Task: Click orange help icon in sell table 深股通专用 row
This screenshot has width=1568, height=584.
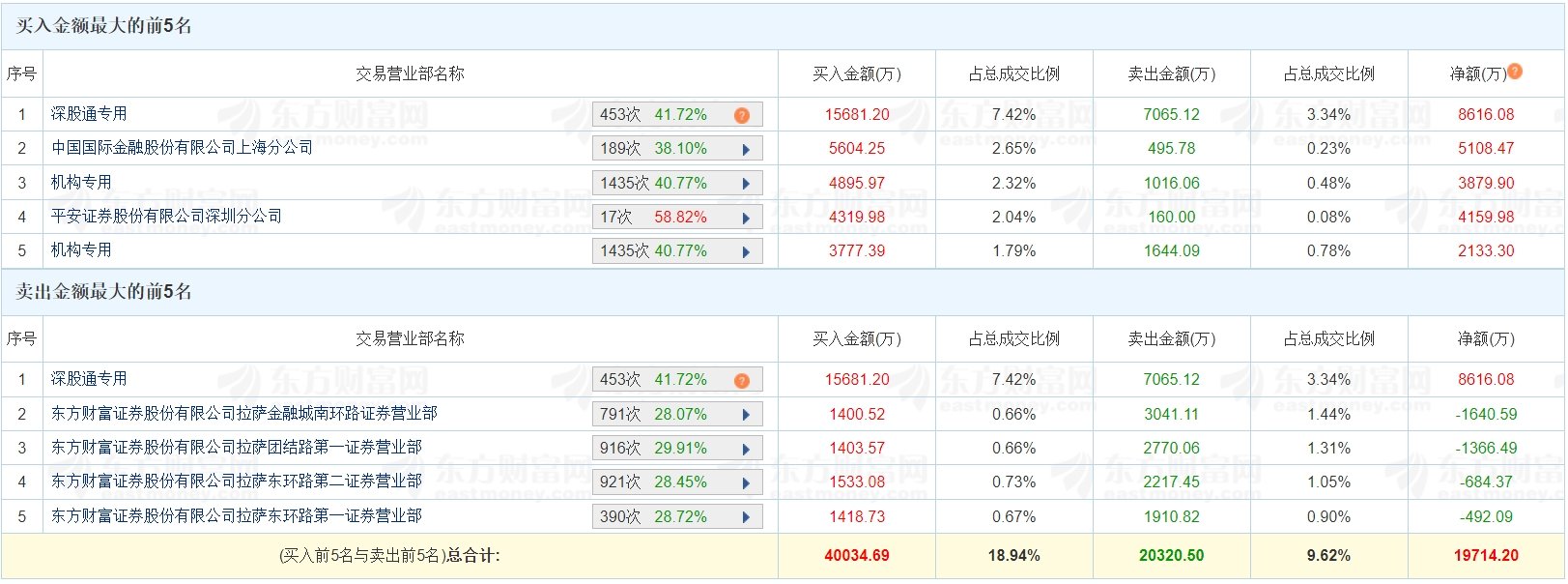Action: click(x=741, y=381)
